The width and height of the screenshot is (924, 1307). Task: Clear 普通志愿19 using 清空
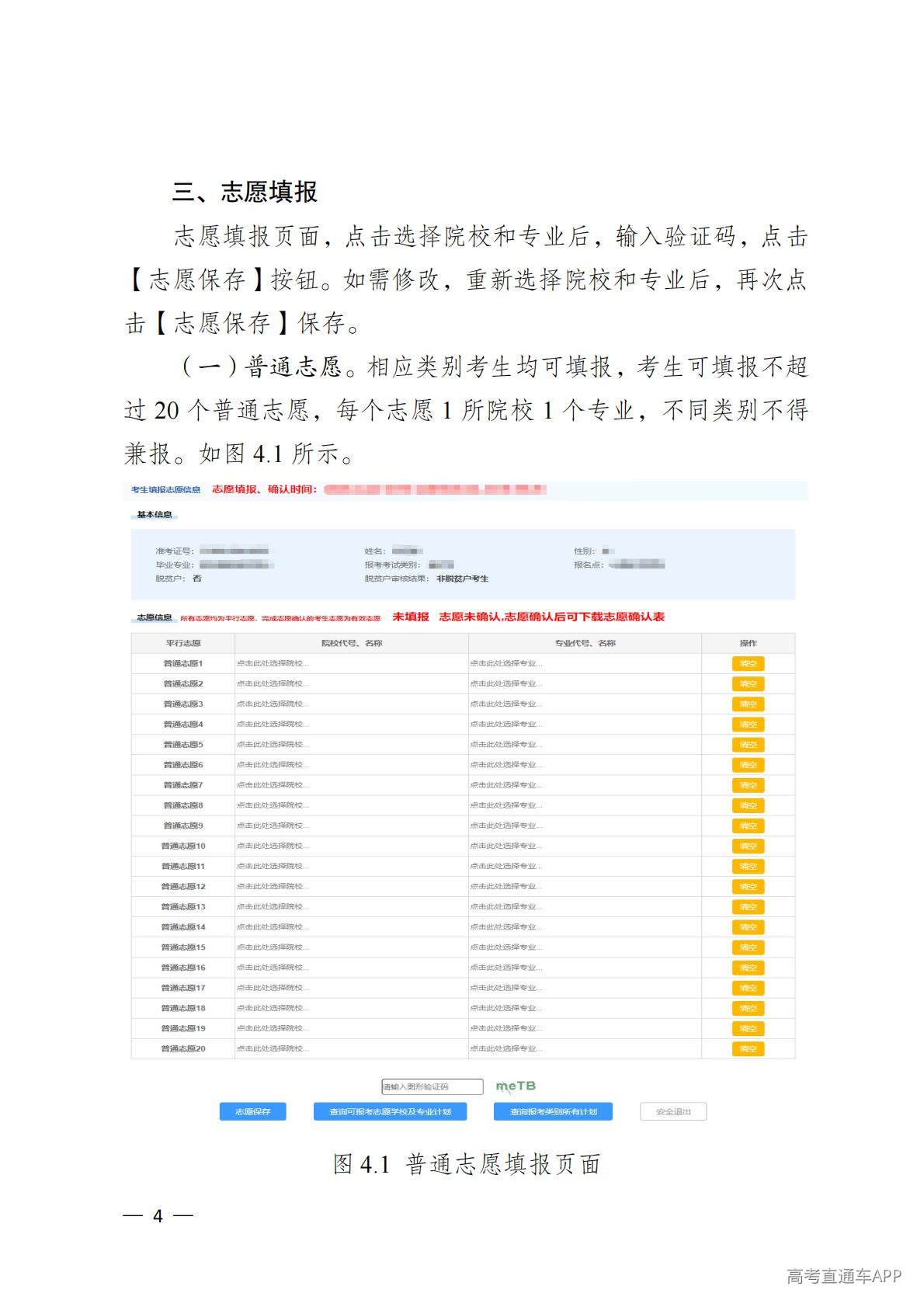(x=748, y=1028)
